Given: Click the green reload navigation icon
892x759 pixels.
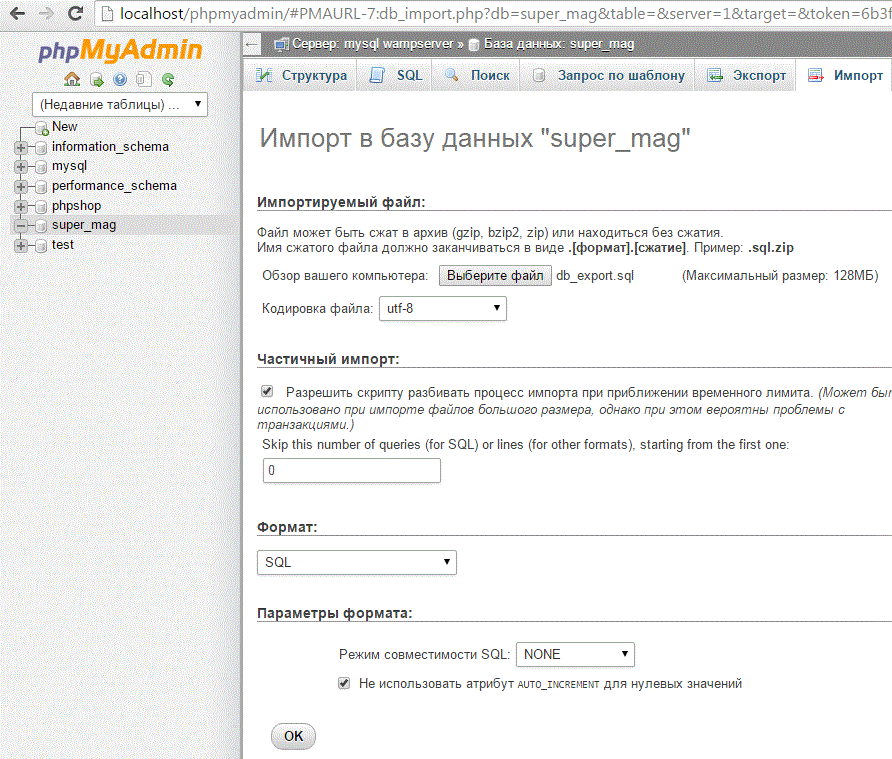Looking at the screenshot, I should 168,80.
